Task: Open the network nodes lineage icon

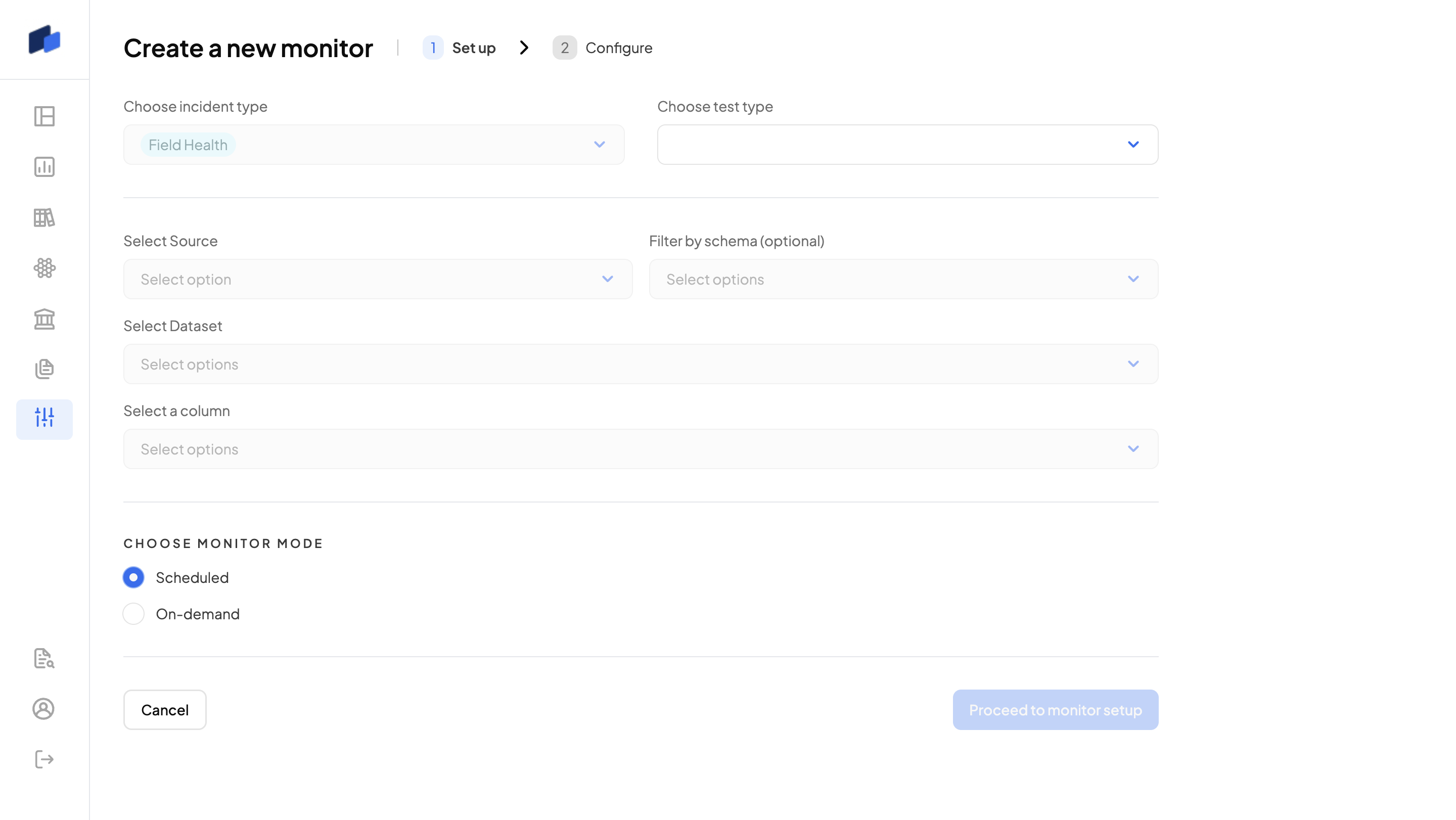Action: coord(44,268)
